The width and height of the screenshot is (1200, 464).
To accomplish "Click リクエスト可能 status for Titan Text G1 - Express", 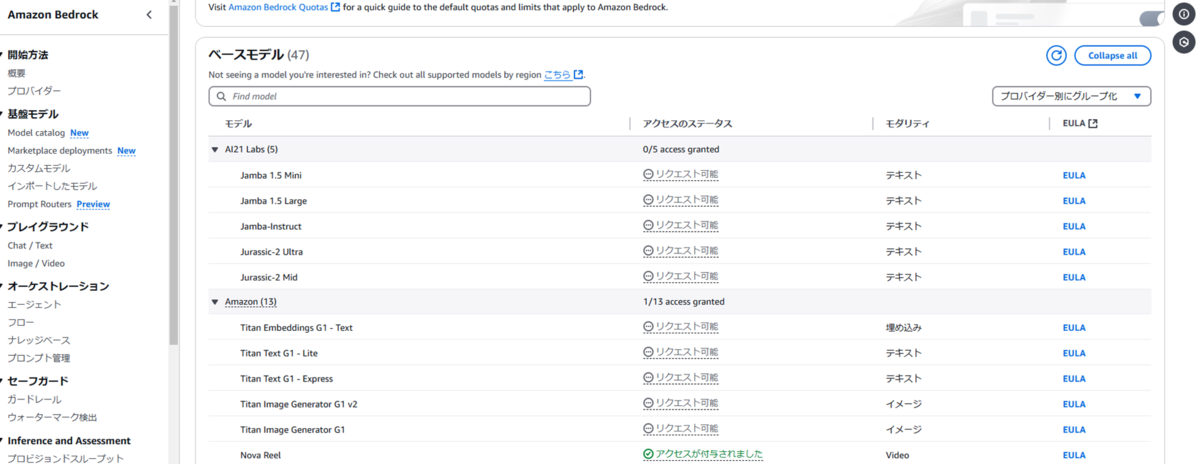I will pos(680,379).
